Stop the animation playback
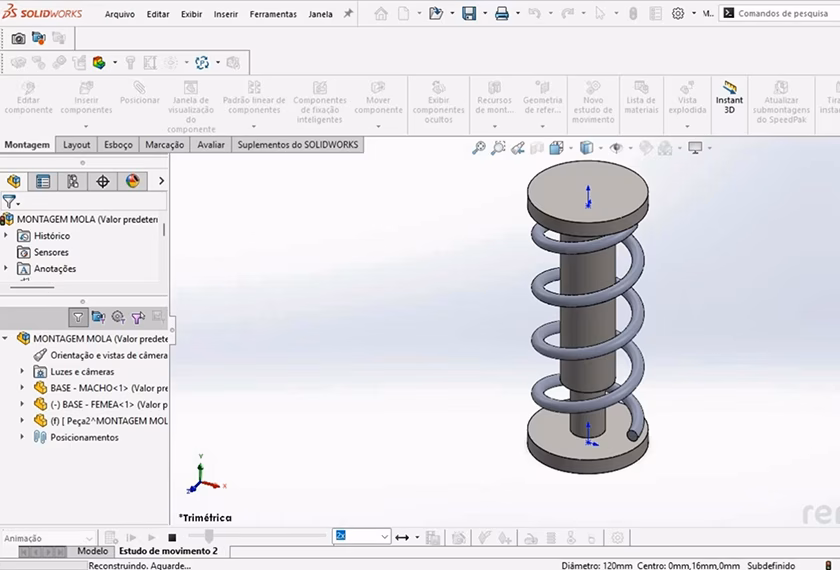 click(172, 538)
